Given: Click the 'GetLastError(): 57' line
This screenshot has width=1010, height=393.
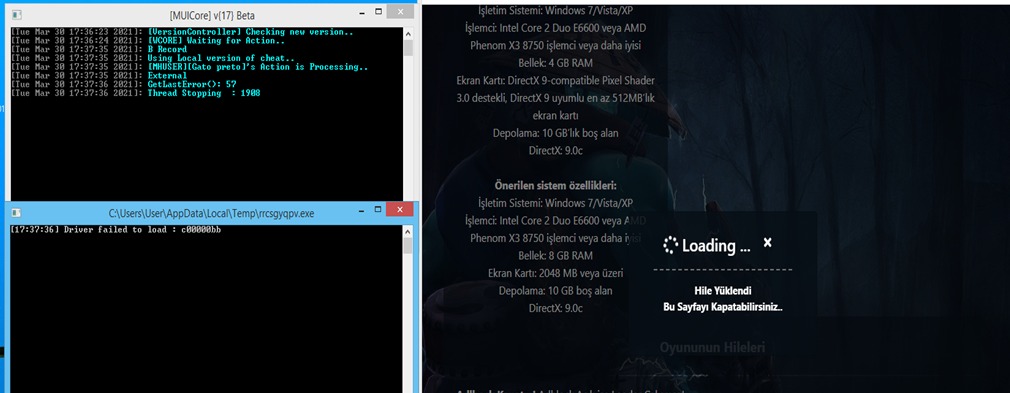Looking at the screenshot, I should 124,84.
